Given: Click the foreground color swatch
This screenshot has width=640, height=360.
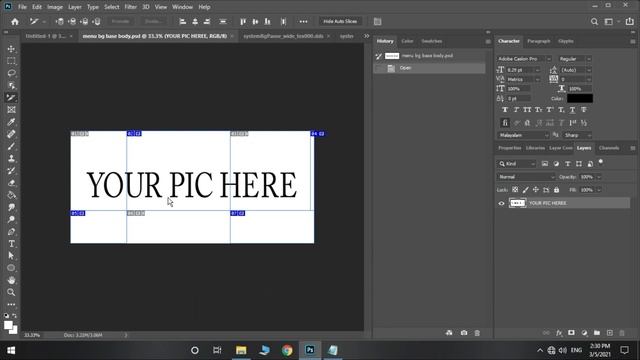Looking at the screenshot, I should click(x=8, y=325).
